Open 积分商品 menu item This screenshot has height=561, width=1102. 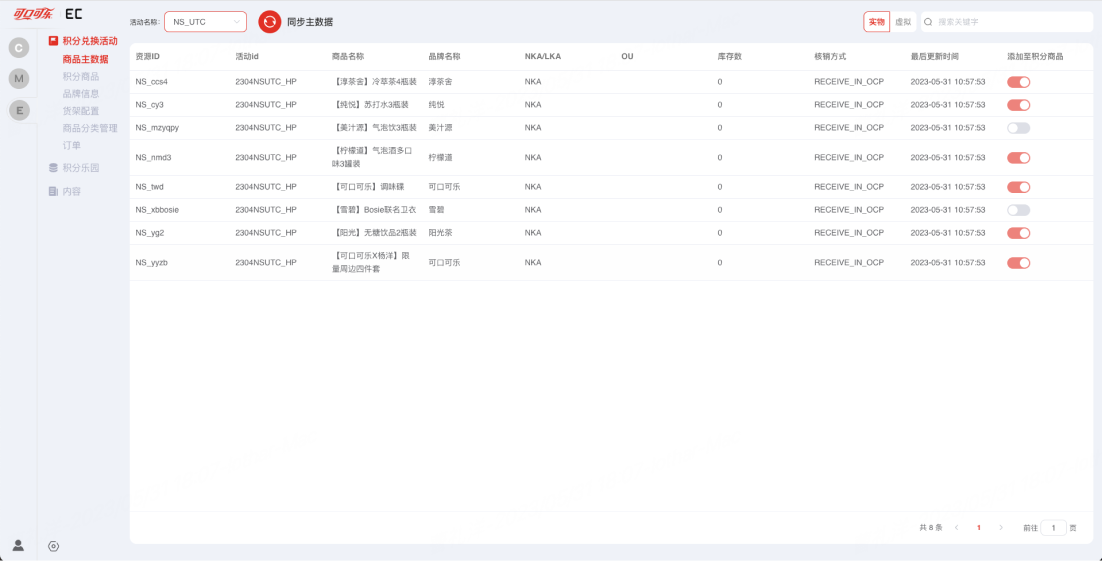(x=81, y=76)
